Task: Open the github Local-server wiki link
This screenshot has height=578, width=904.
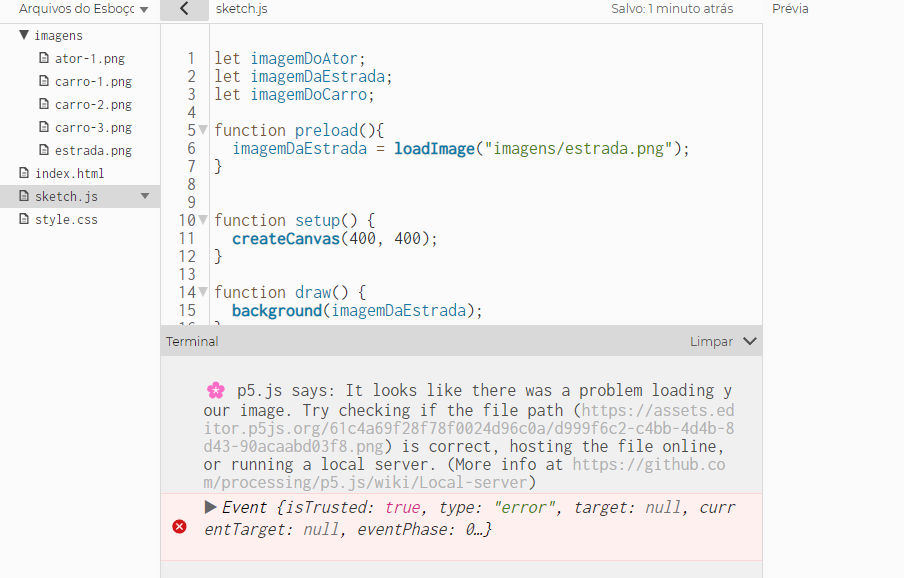Action: click(x=464, y=474)
